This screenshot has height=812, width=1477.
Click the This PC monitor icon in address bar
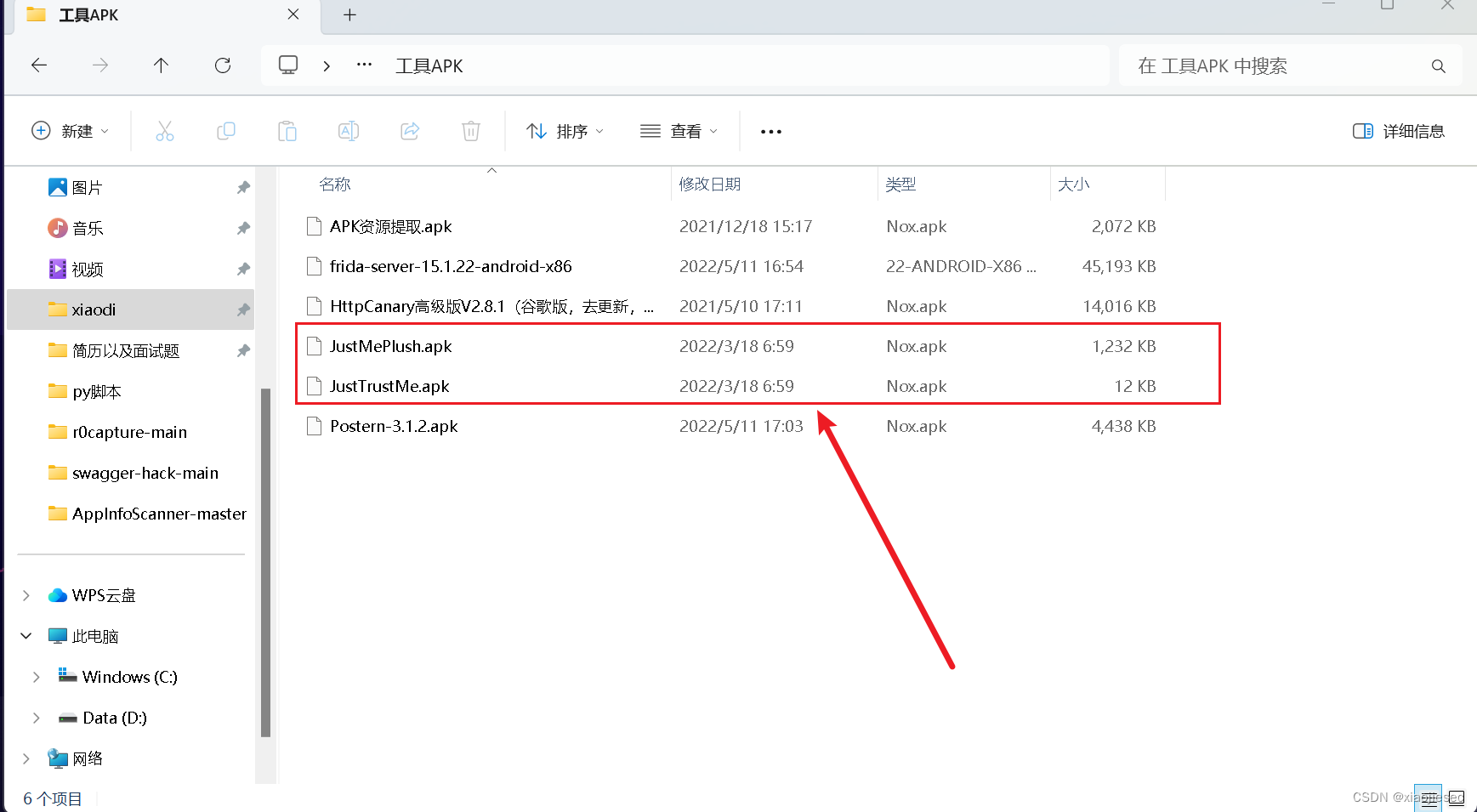[288, 65]
